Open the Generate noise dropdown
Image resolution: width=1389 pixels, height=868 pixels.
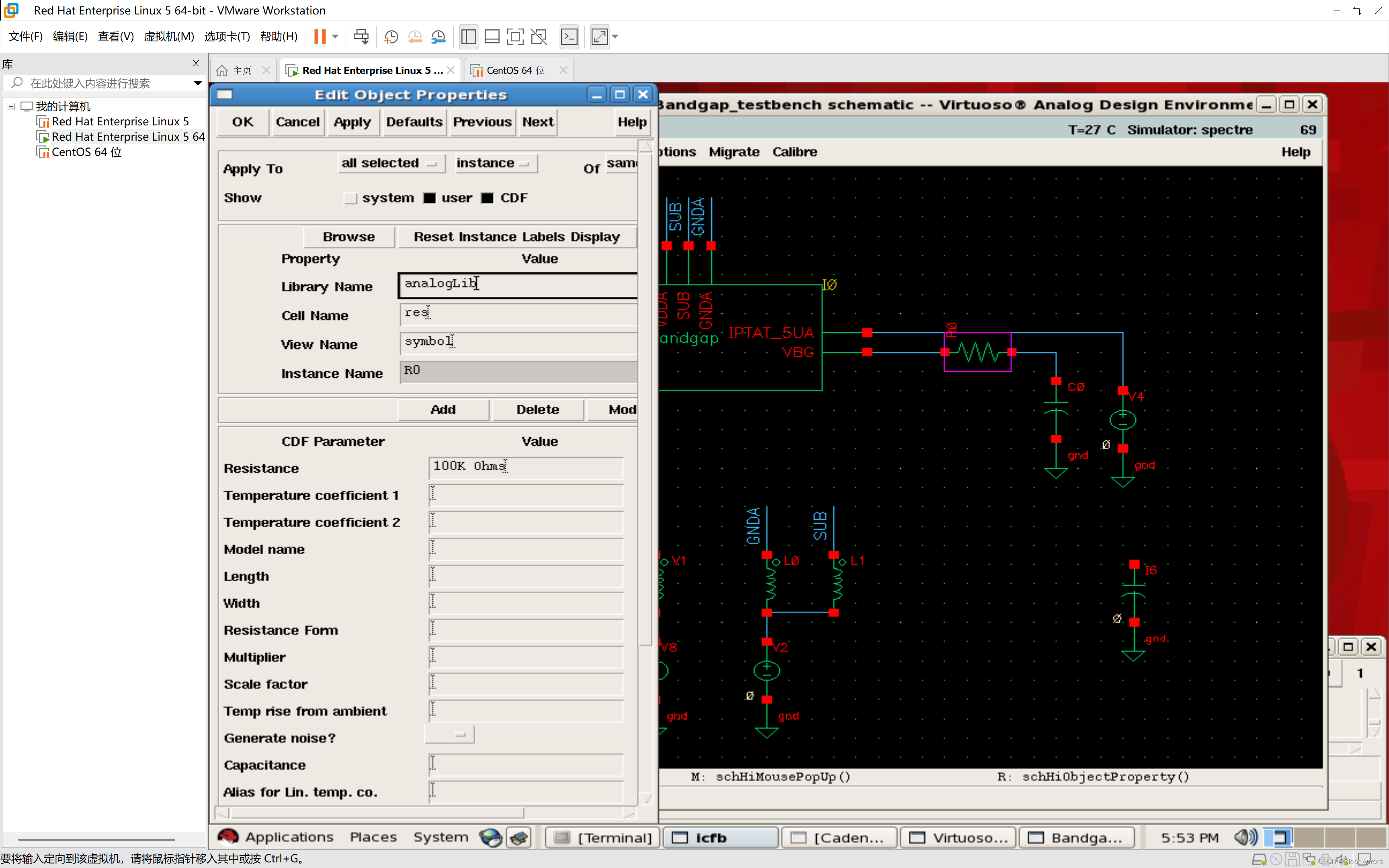pyautogui.click(x=449, y=734)
